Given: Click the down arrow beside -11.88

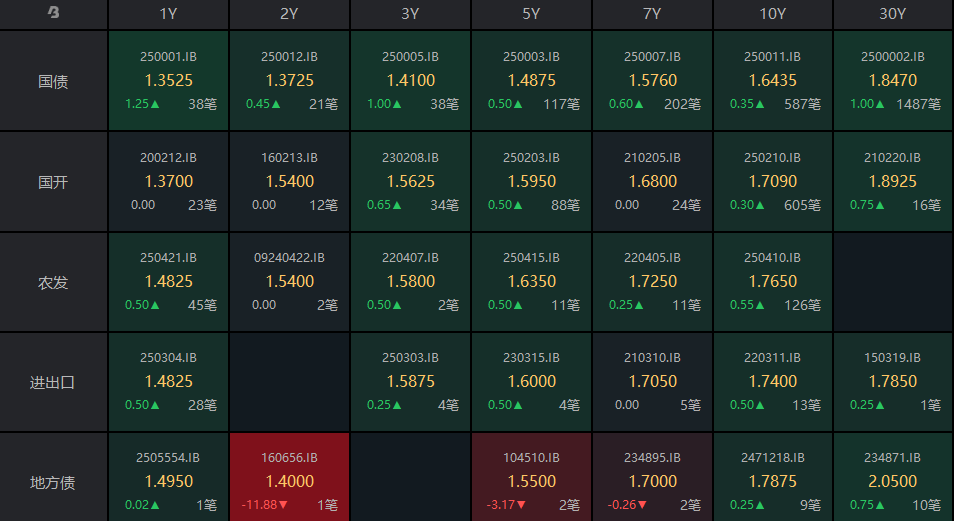Looking at the screenshot, I should point(283,505).
